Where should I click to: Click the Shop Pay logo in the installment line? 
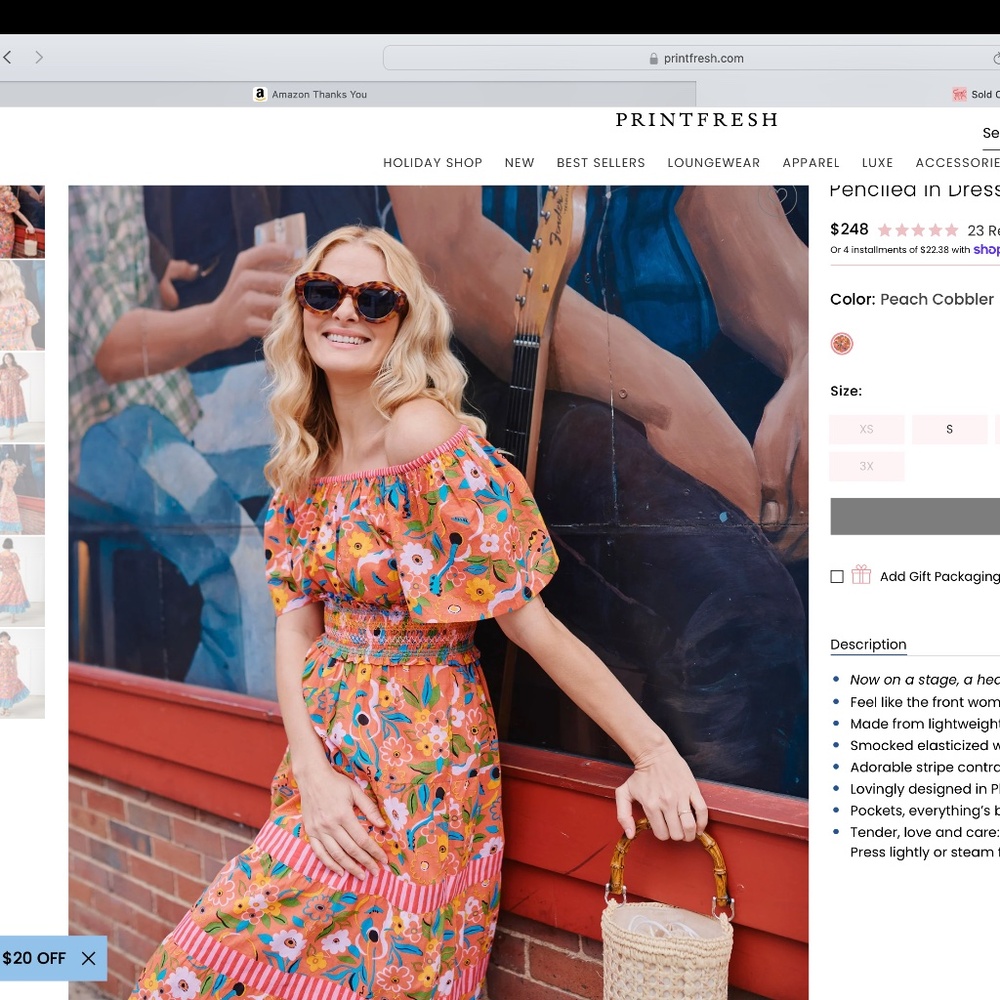pyautogui.click(x=986, y=249)
